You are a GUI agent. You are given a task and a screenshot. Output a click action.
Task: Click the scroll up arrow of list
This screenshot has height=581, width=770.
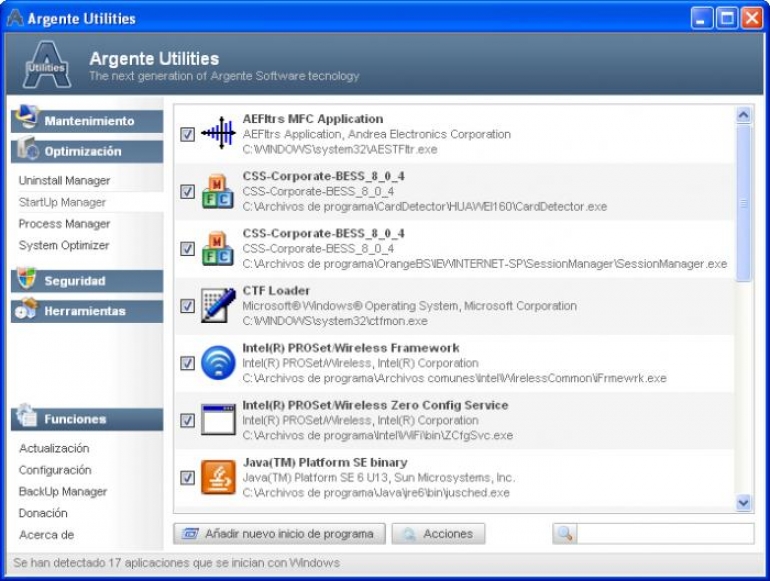pos(743,115)
